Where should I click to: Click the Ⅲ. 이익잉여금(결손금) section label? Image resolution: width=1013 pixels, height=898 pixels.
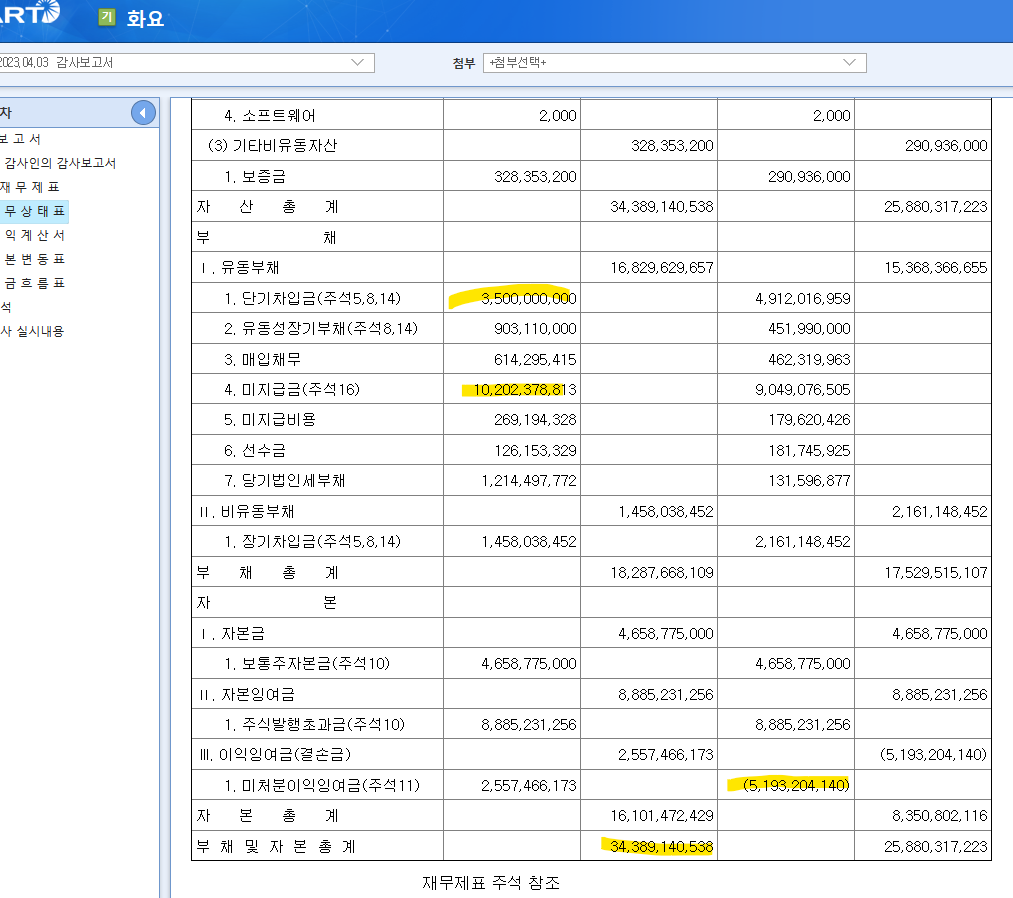(275, 755)
